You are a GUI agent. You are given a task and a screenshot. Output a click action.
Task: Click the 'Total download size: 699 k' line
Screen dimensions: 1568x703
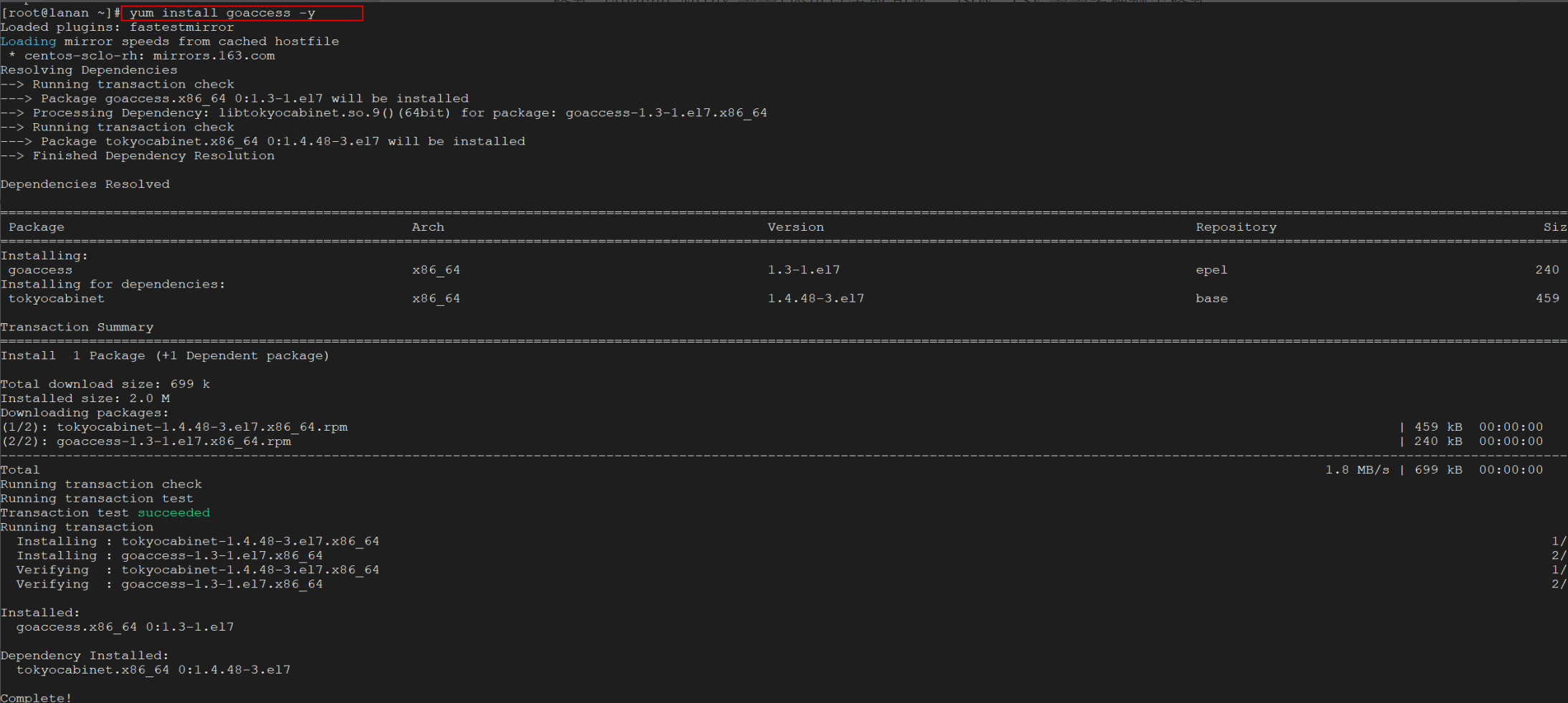point(105,384)
